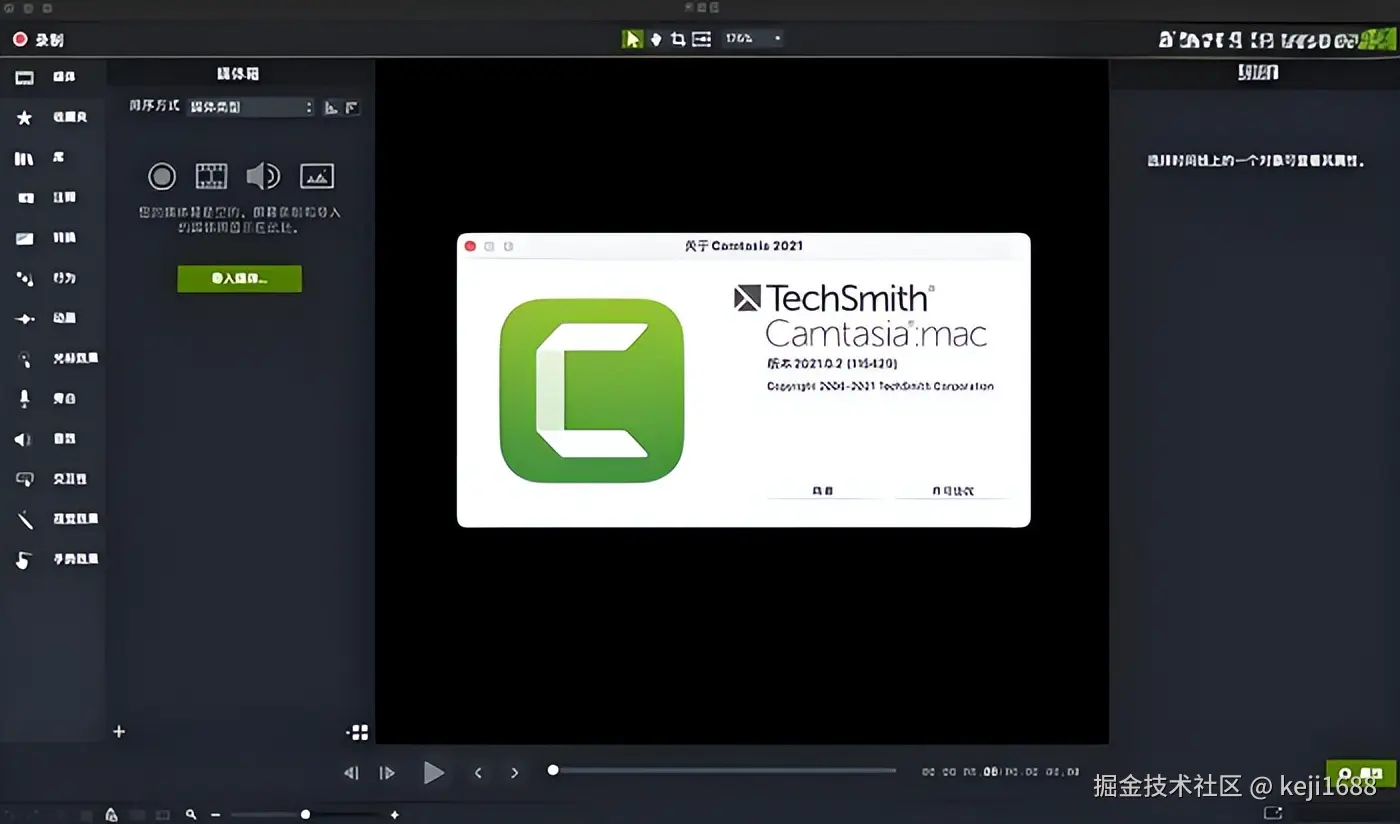1400x824 pixels.
Task: Detach the timeline with bottom-right icon
Action: click(x=1273, y=813)
